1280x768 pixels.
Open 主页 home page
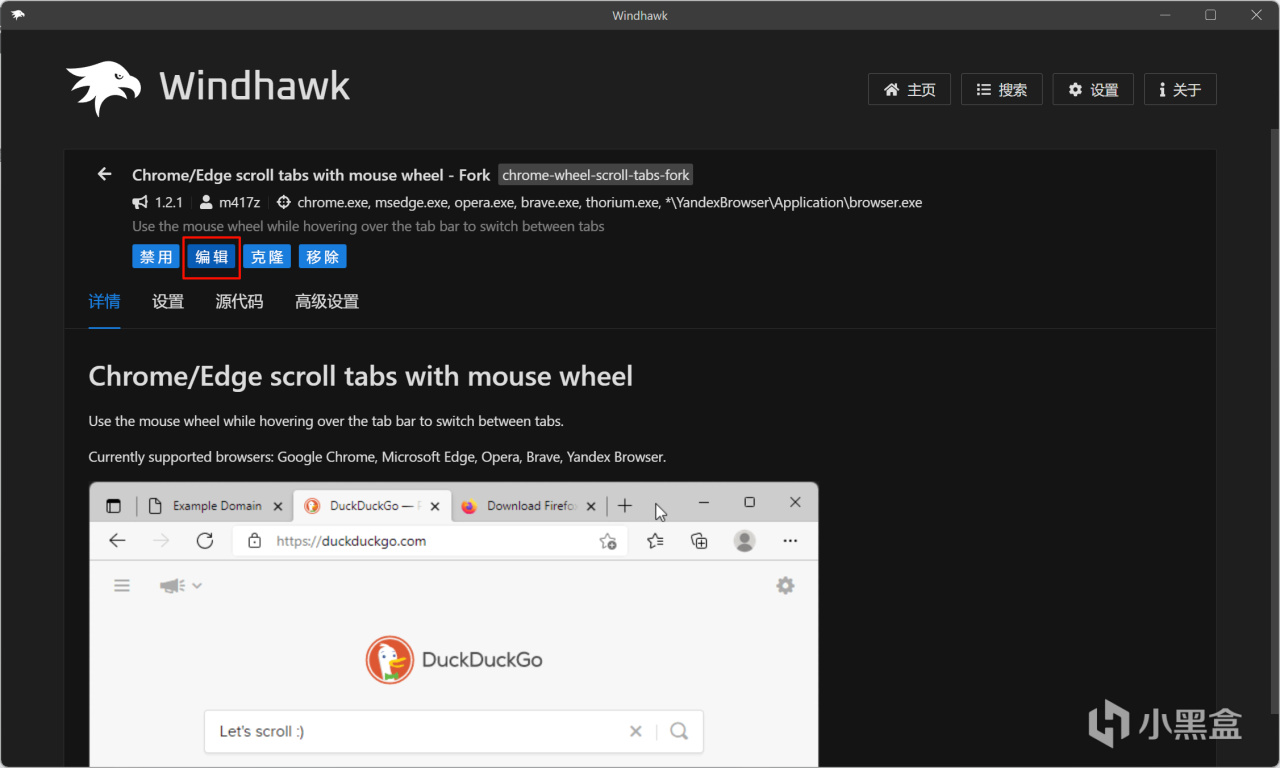[909, 89]
